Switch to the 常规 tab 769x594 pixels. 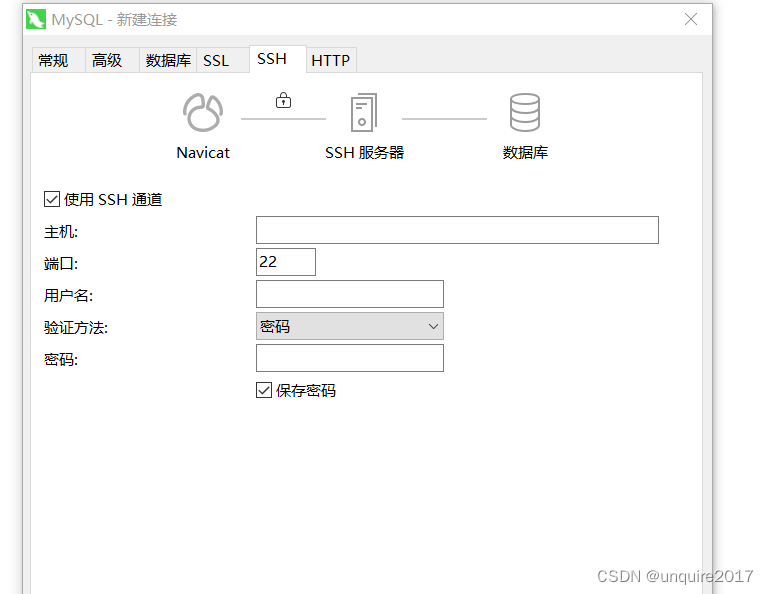(x=58, y=60)
